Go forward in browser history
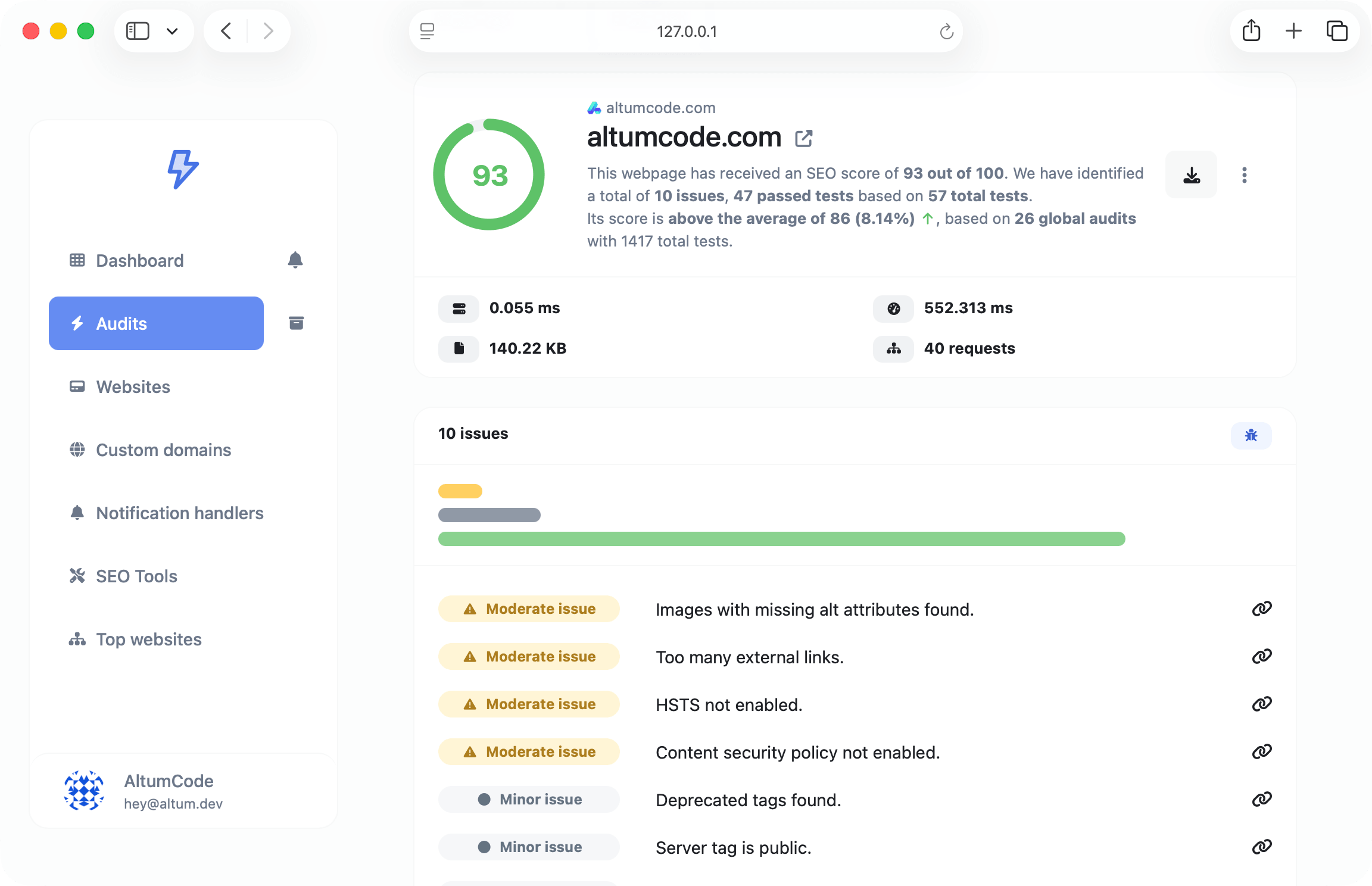The width and height of the screenshot is (1372, 886). pos(269,31)
